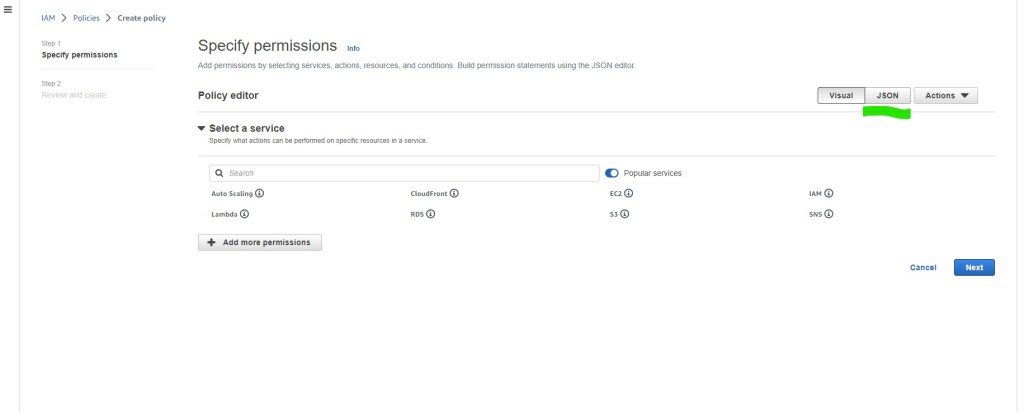Image resolution: width=1024 pixels, height=412 pixels.
Task: Collapse the Select a service section
Action: [x=201, y=128]
